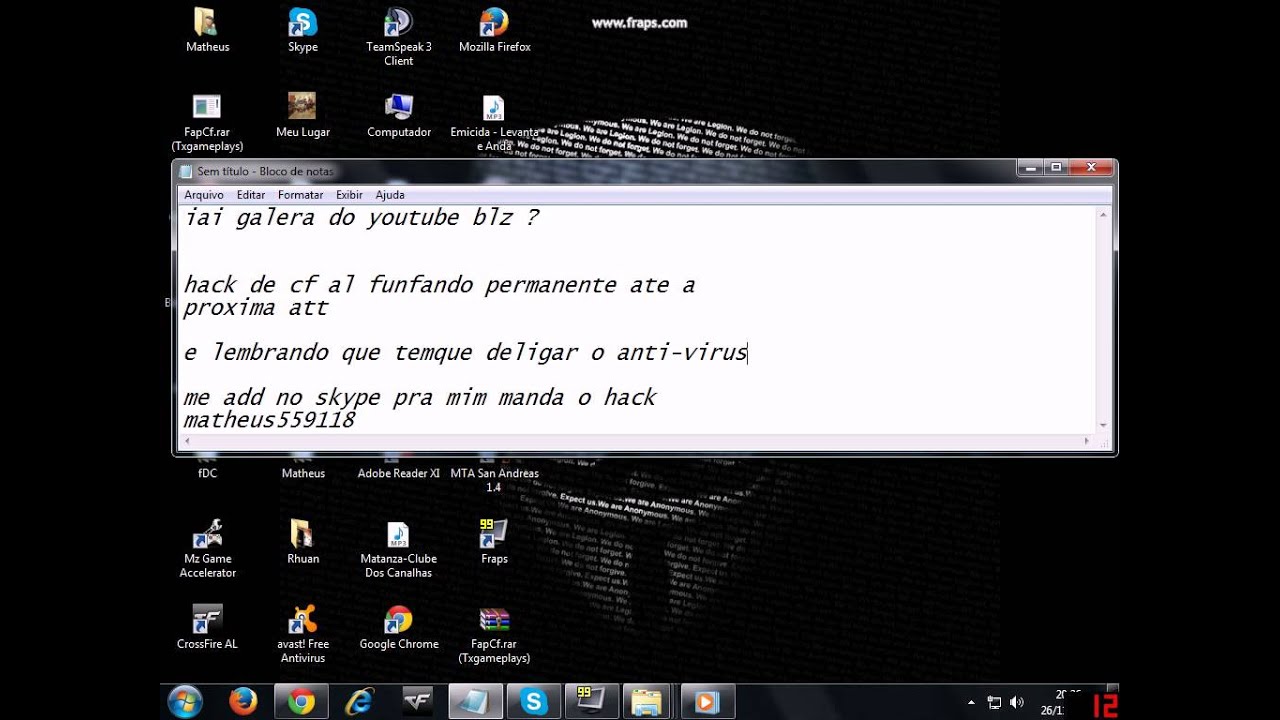Open Skype from the taskbar
The image size is (1280, 720).
[x=533, y=701]
